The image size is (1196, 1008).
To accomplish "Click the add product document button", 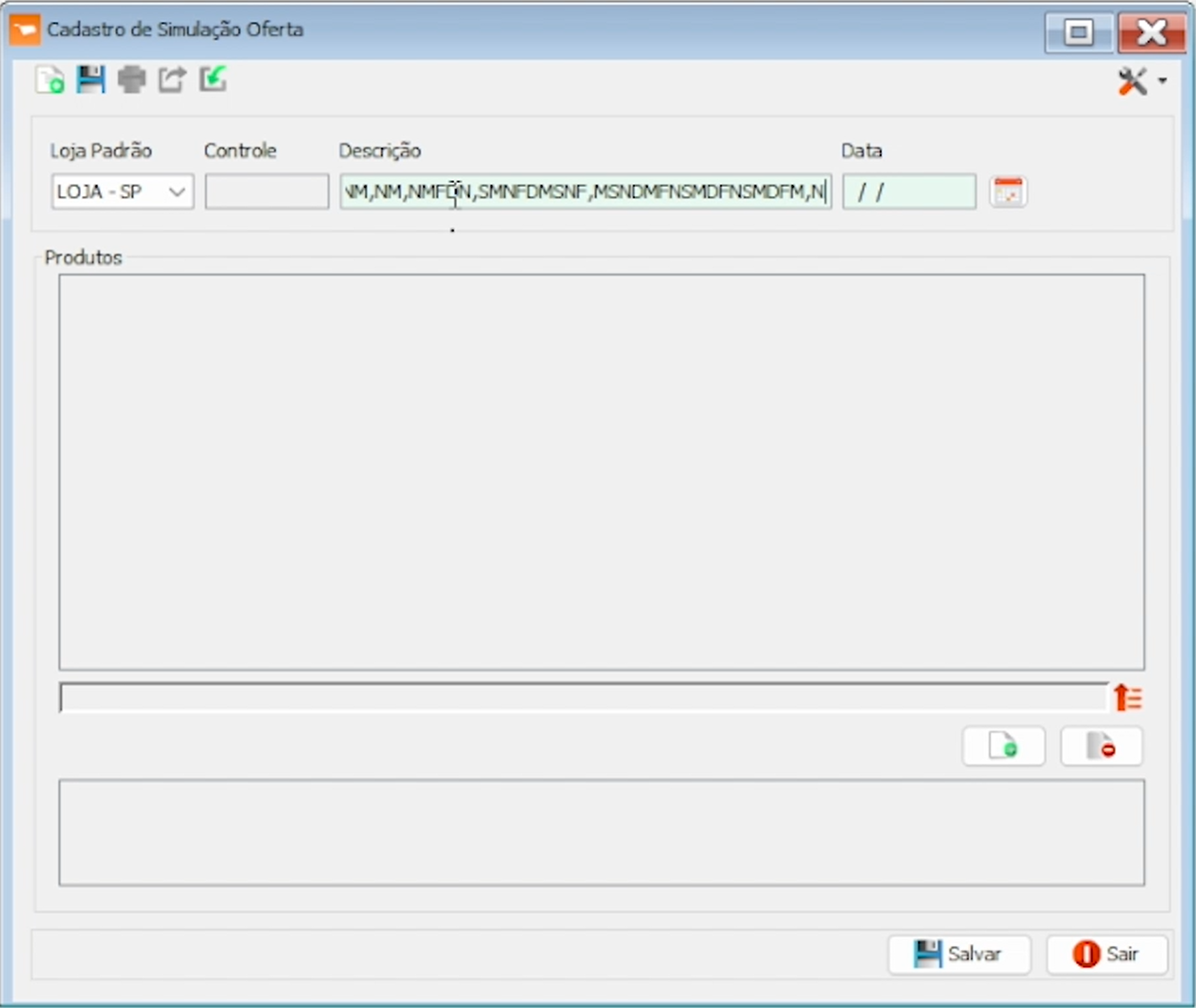I will pyautogui.click(x=1003, y=746).
